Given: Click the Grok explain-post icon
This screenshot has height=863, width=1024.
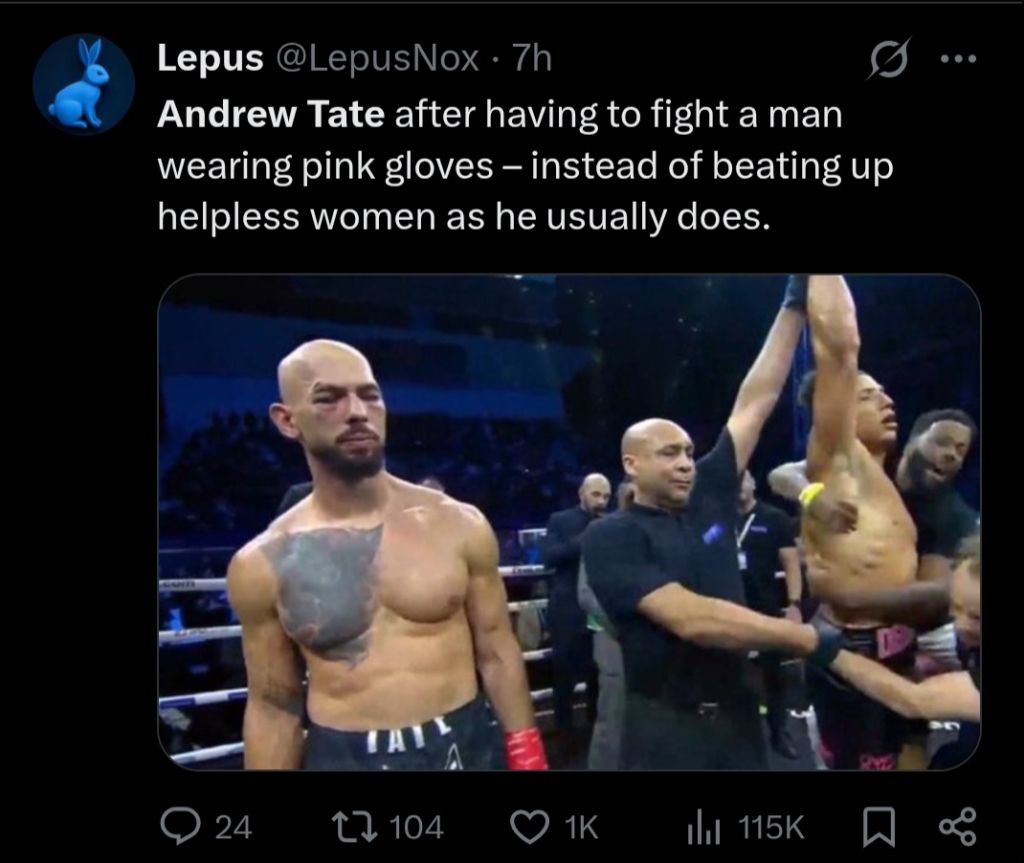Looking at the screenshot, I should pos(889,59).
